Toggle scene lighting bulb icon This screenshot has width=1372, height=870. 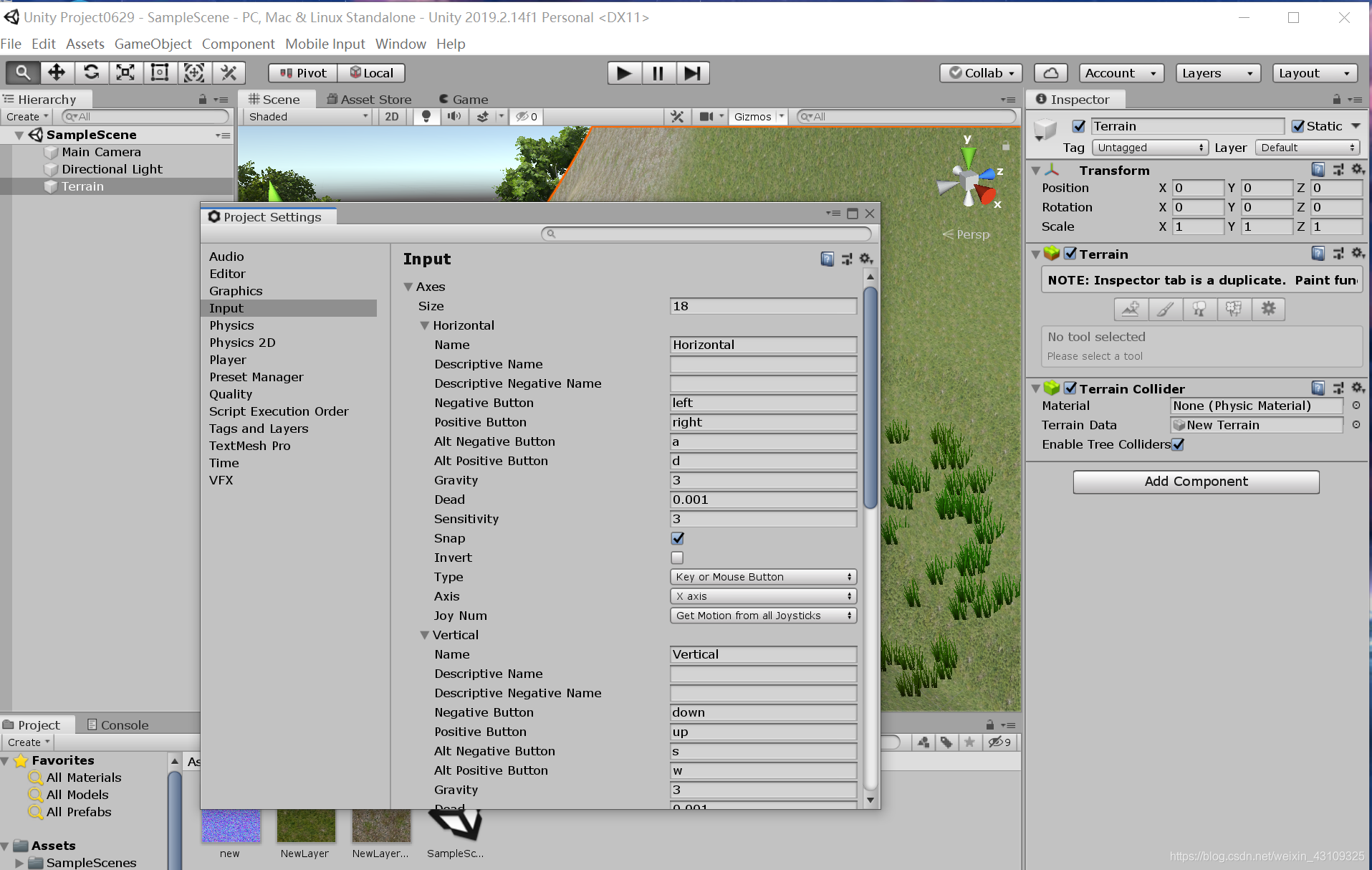tap(426, 117)
